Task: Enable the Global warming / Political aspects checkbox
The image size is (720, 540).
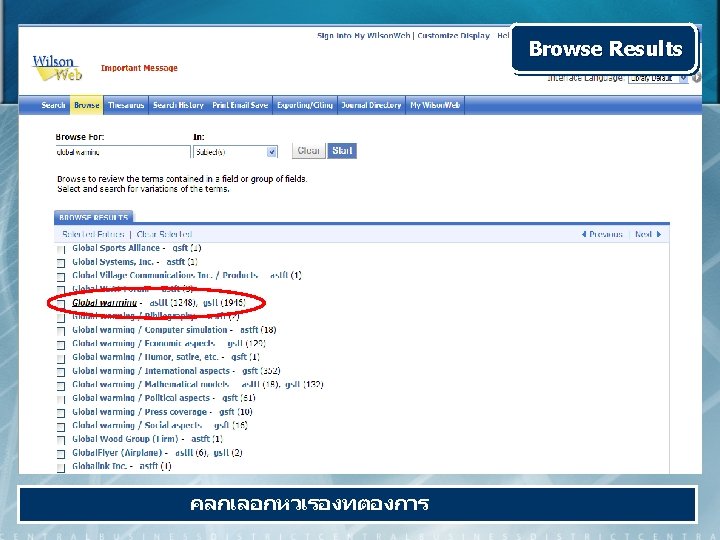Action: [x=61, y=399]
